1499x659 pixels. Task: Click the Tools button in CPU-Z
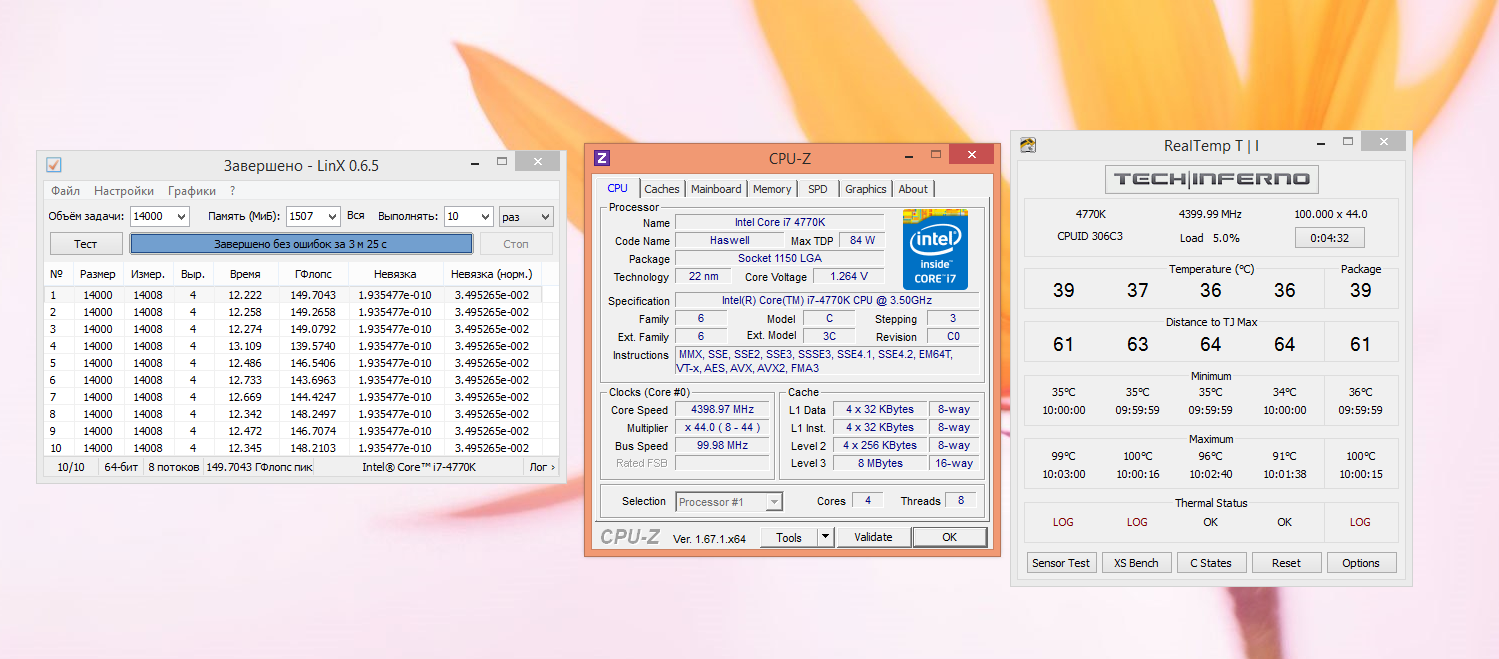pos(789,537)
